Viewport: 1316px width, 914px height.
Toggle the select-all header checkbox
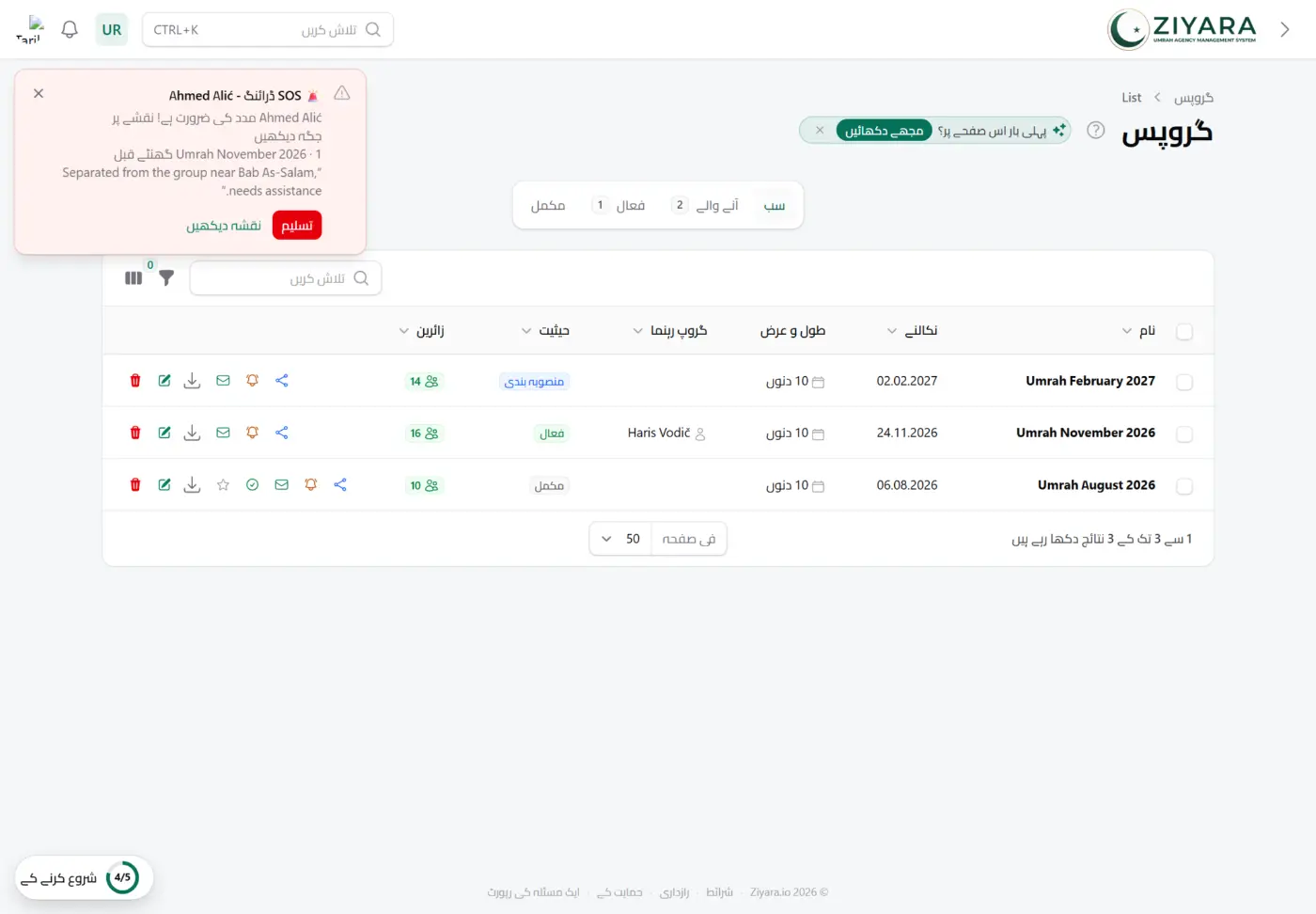pyautogui.click(x=1184, y=332)
